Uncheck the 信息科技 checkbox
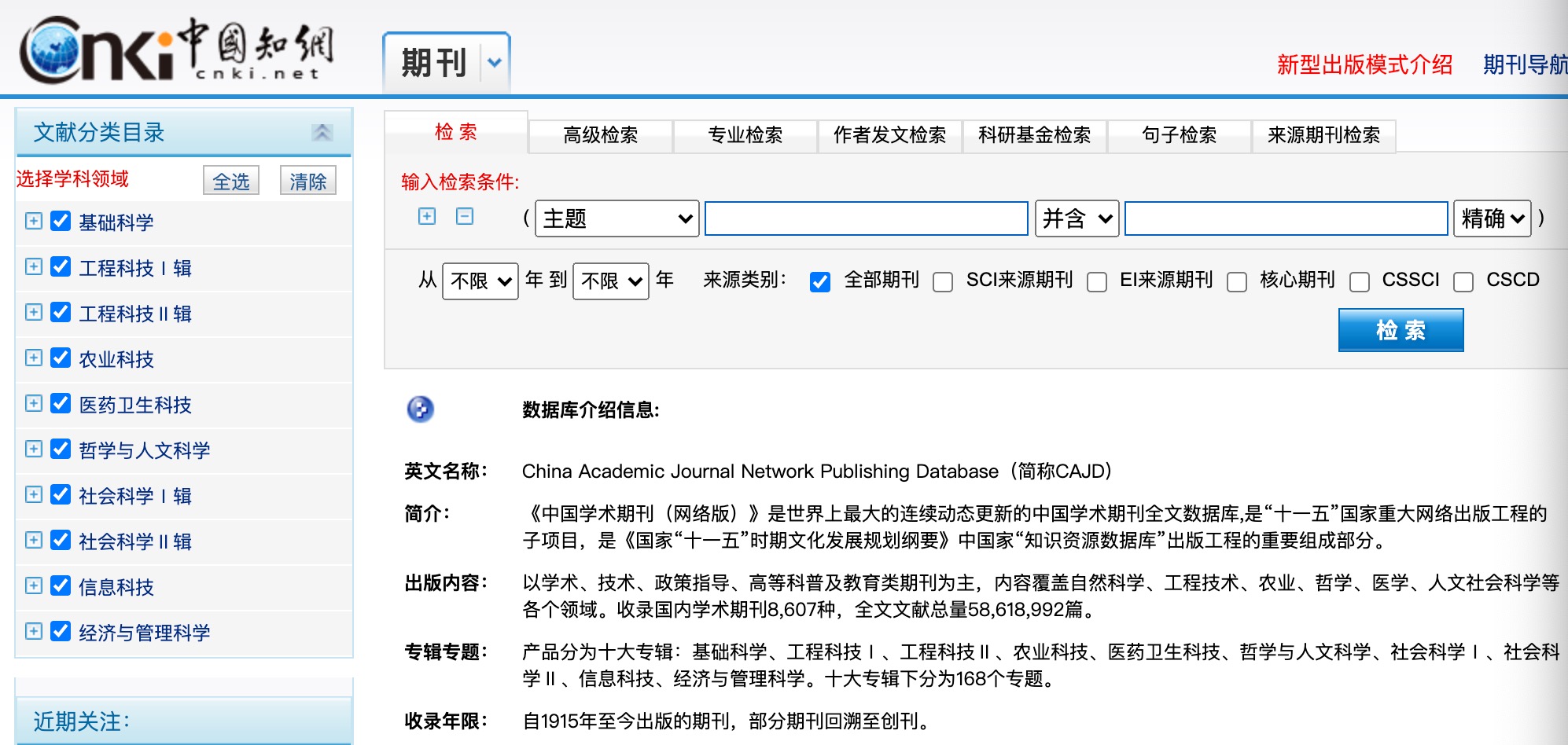The height and width of the screenshot is (745, 1568). click(x=61, y=585)
